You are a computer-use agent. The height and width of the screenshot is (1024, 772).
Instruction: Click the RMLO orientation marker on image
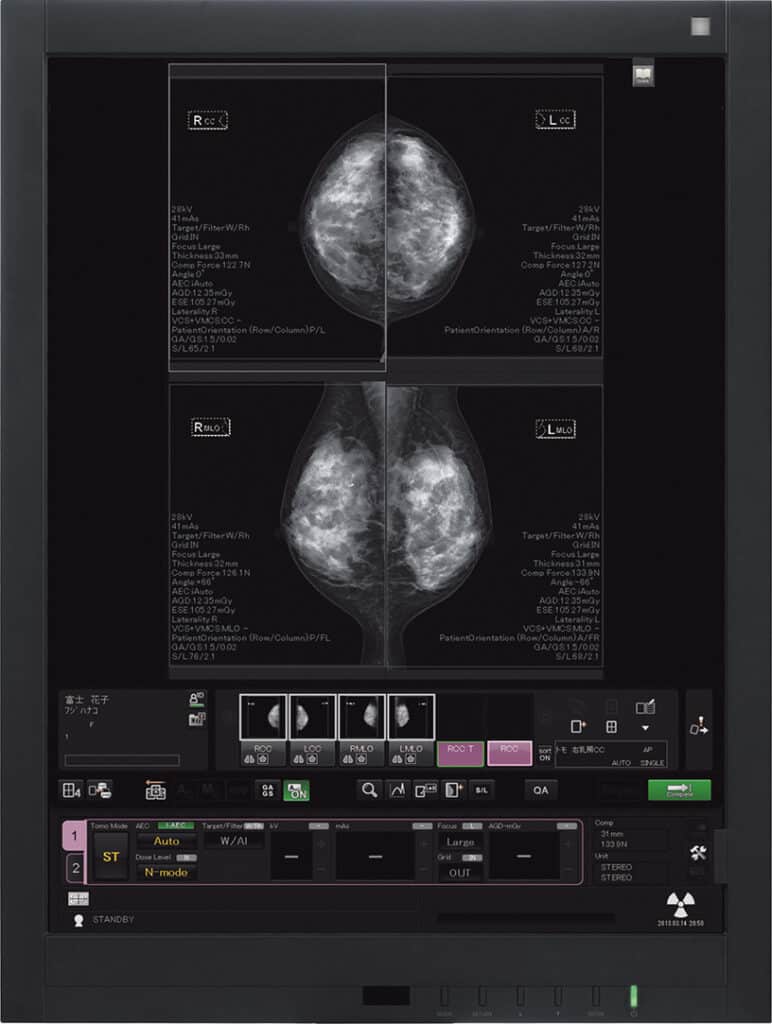coord(210,427)
